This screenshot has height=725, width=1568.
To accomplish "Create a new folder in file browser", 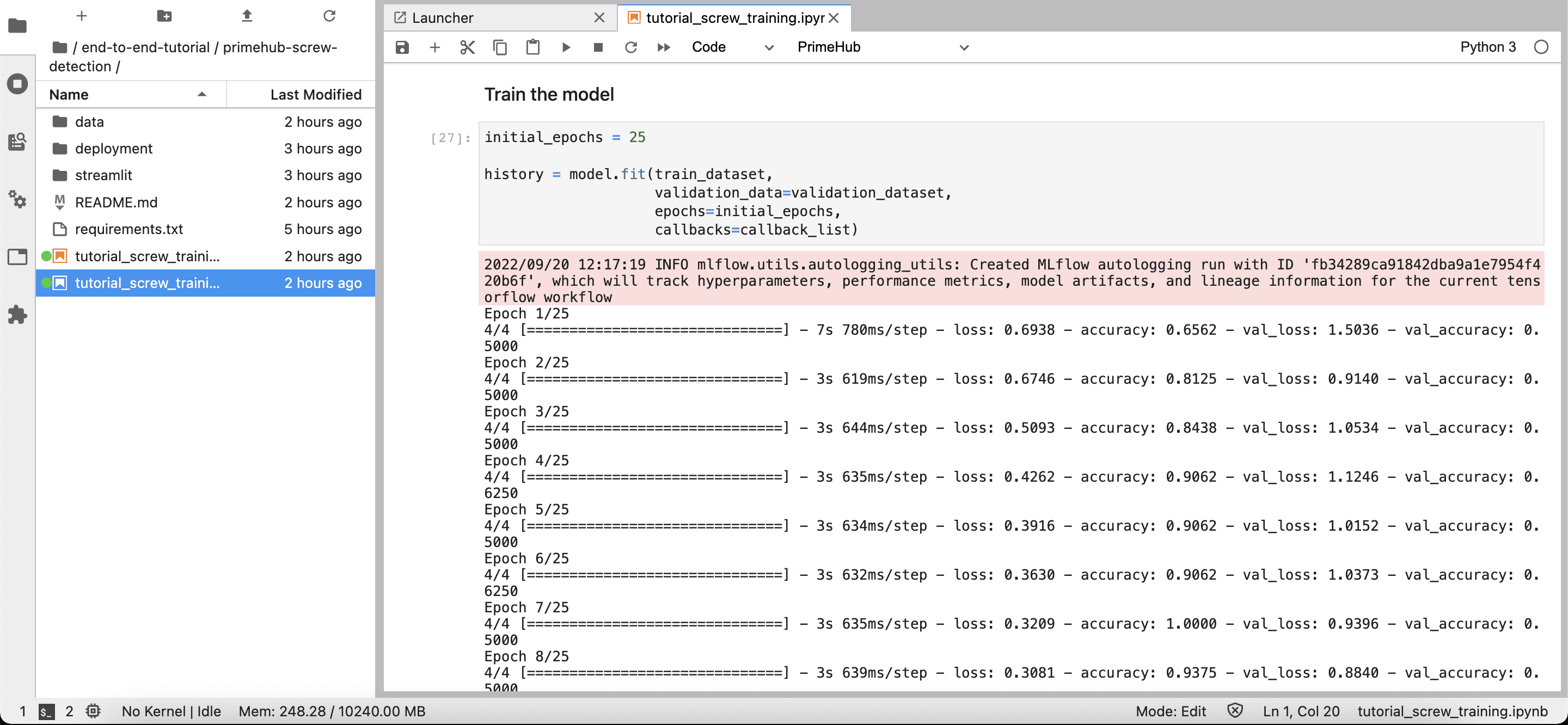I will point(164,15).
